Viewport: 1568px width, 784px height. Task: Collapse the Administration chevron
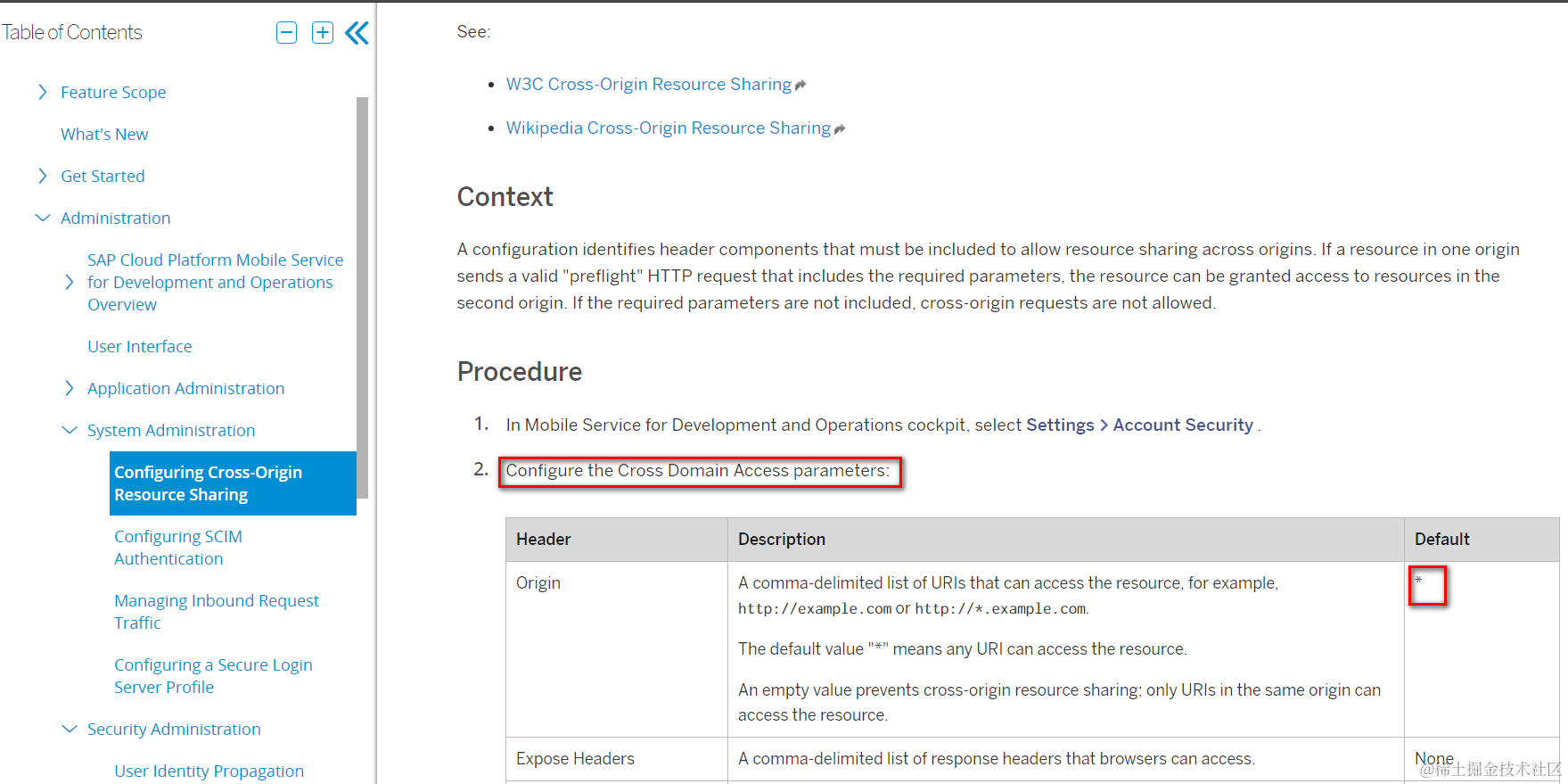pos(43,218)
